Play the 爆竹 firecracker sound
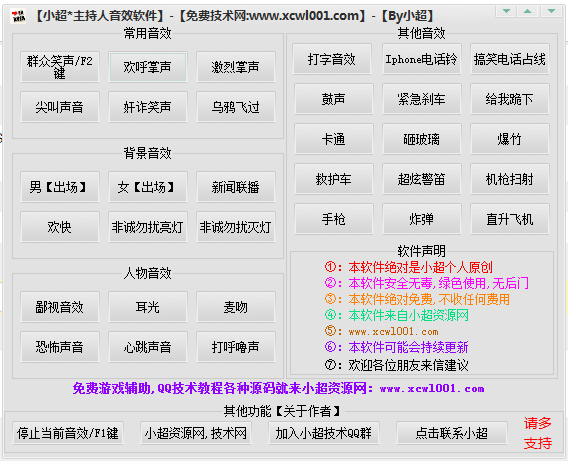Viewport: 568px width, 461px height. click(510, 139)
